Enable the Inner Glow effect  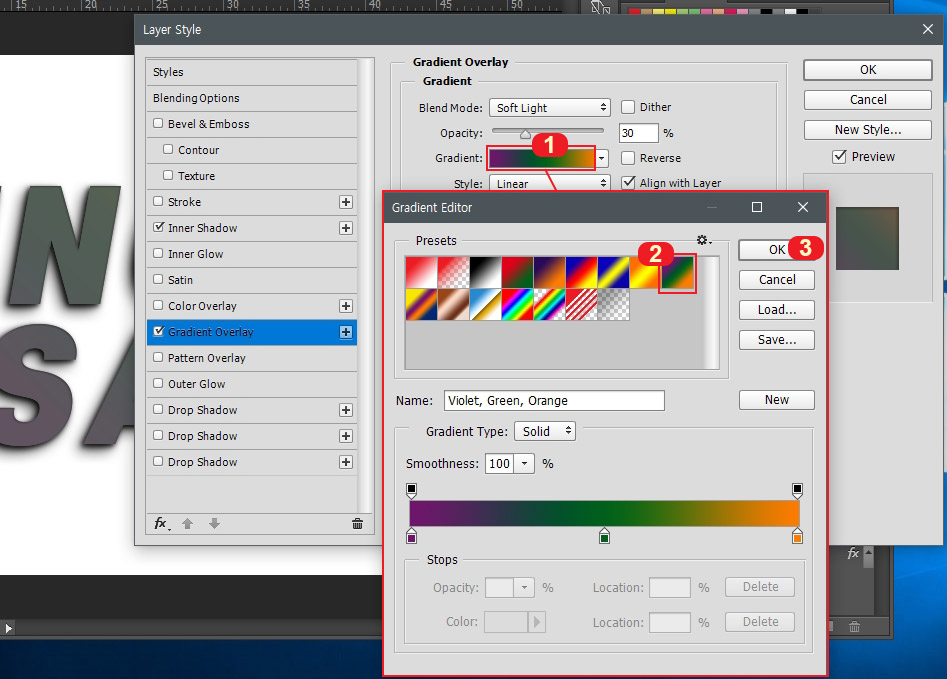pyautogui.click(x=158, y=253)
